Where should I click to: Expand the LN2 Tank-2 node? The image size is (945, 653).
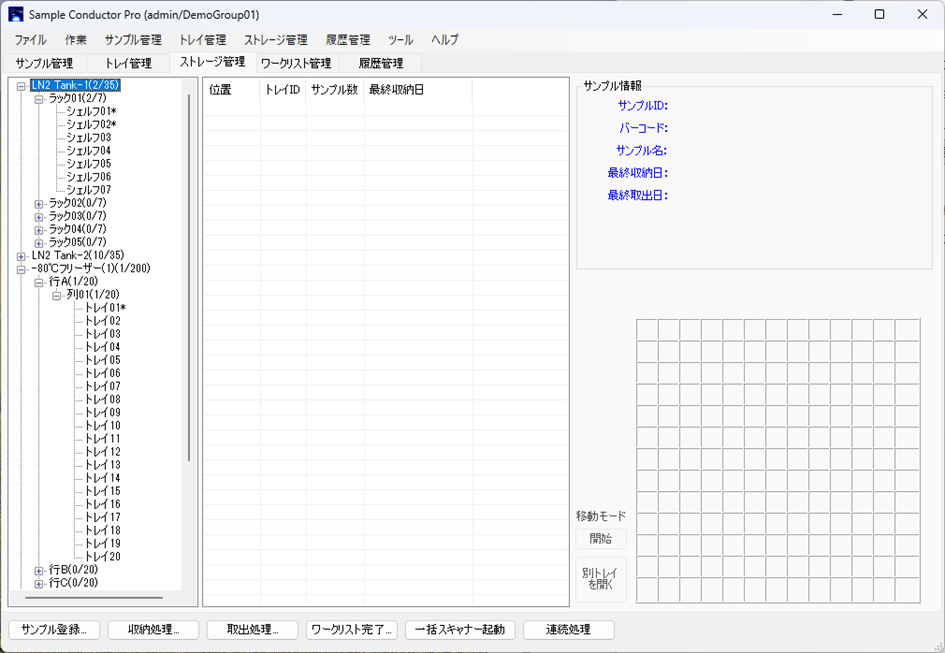(x=21, y=255)
